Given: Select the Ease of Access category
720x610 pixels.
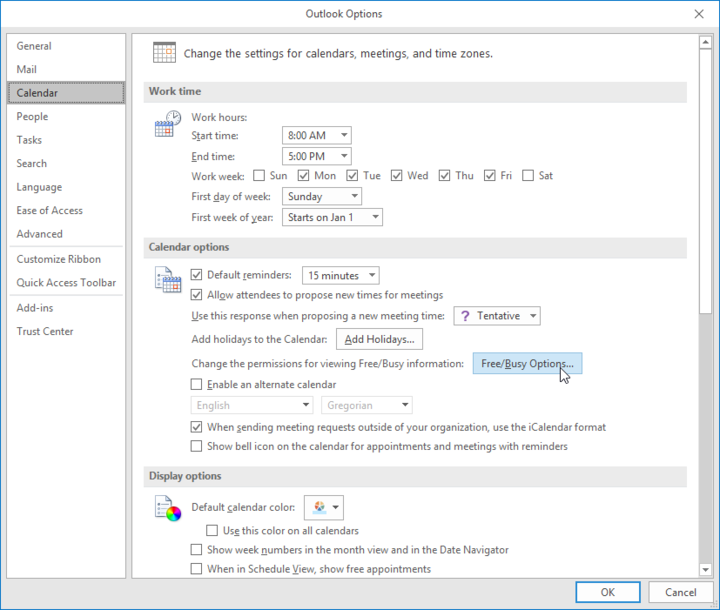Looking at the screenshot, I should click(x=66, y=210).
